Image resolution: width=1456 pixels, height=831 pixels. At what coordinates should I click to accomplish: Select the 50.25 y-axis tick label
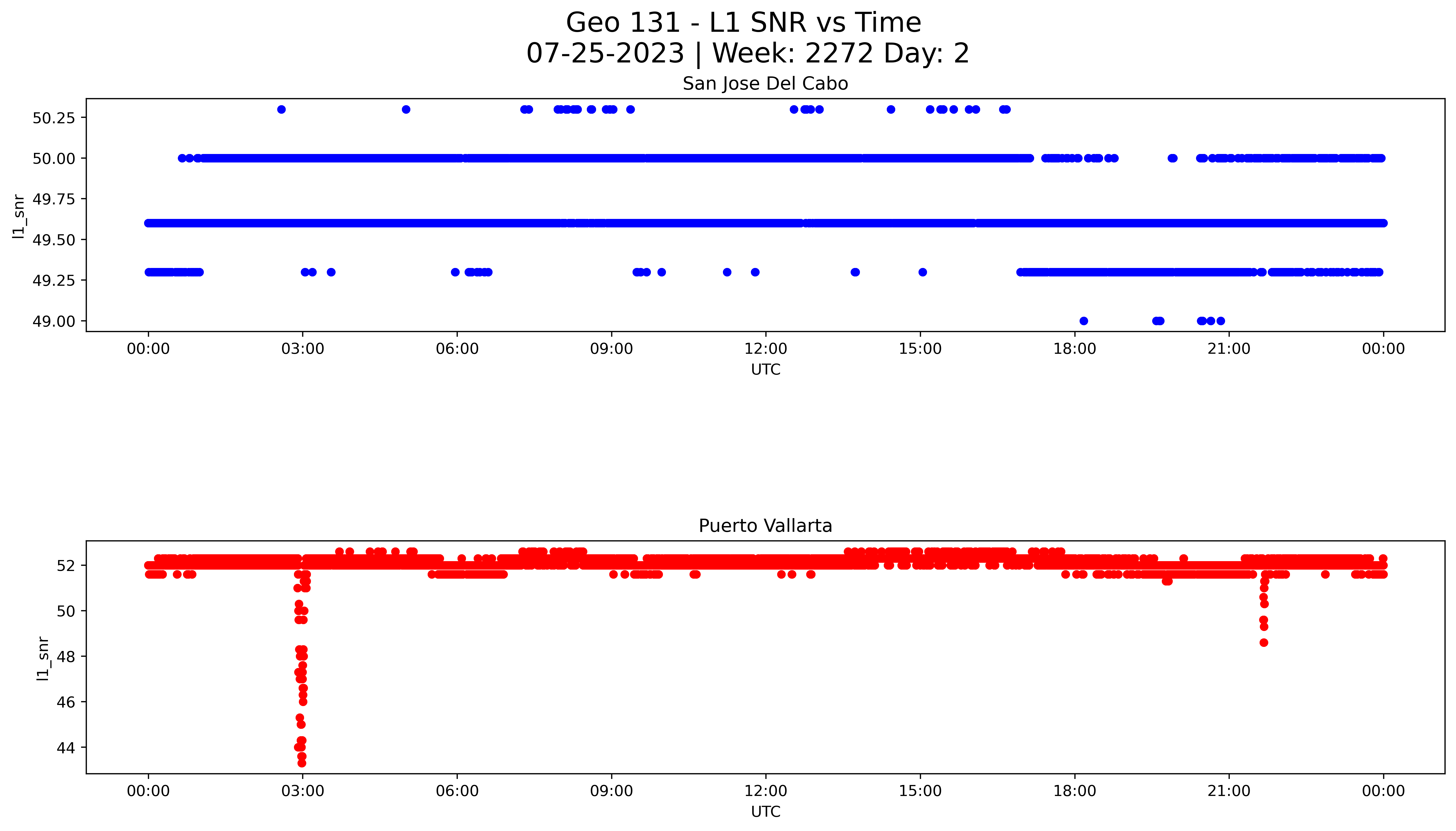tap(54, 118)
